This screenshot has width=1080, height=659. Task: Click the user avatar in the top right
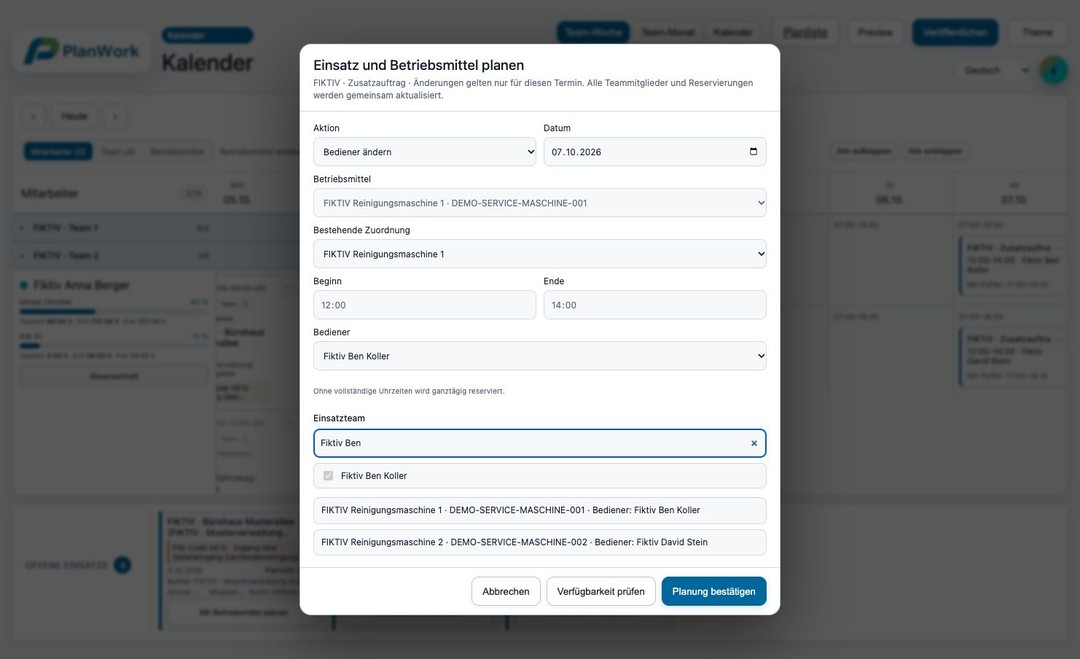(x=1053, y=70)
